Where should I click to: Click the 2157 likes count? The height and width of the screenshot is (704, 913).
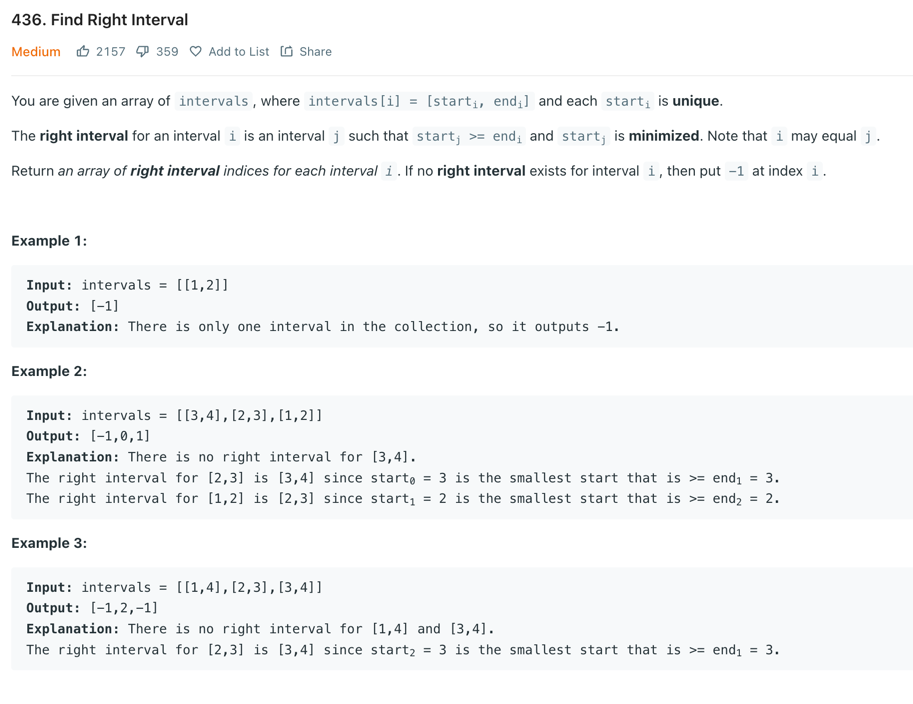point(111,52)
